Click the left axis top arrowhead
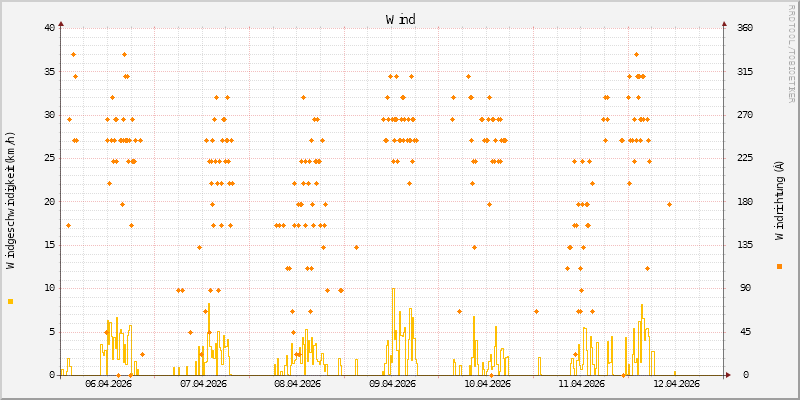 61,22
